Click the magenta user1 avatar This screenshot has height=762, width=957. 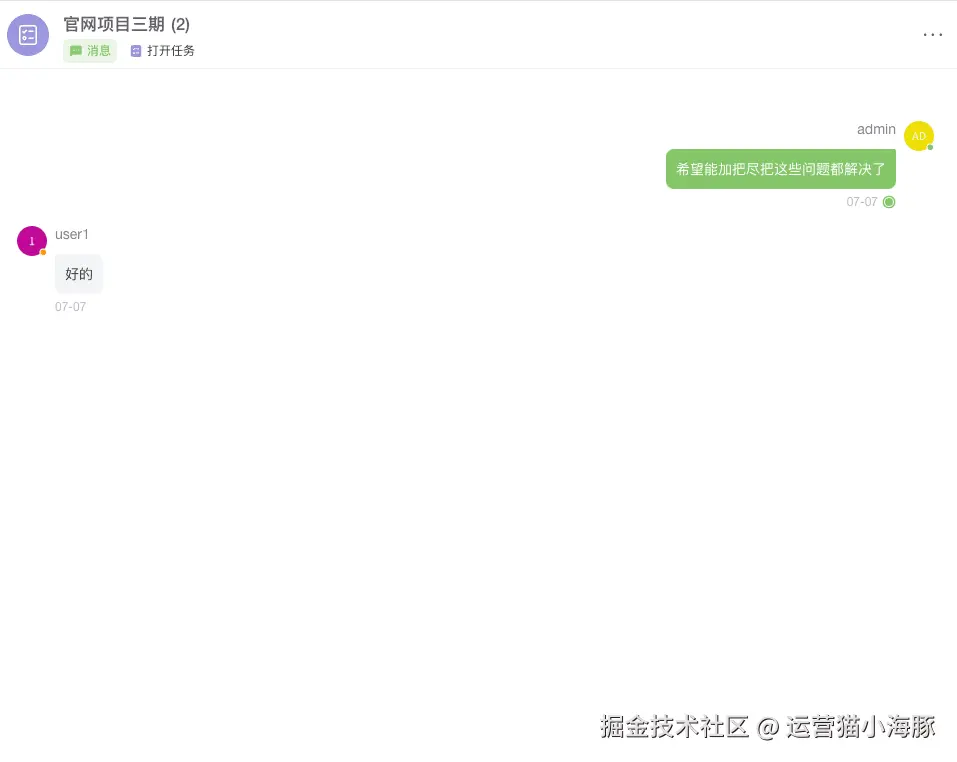[32, 241]
